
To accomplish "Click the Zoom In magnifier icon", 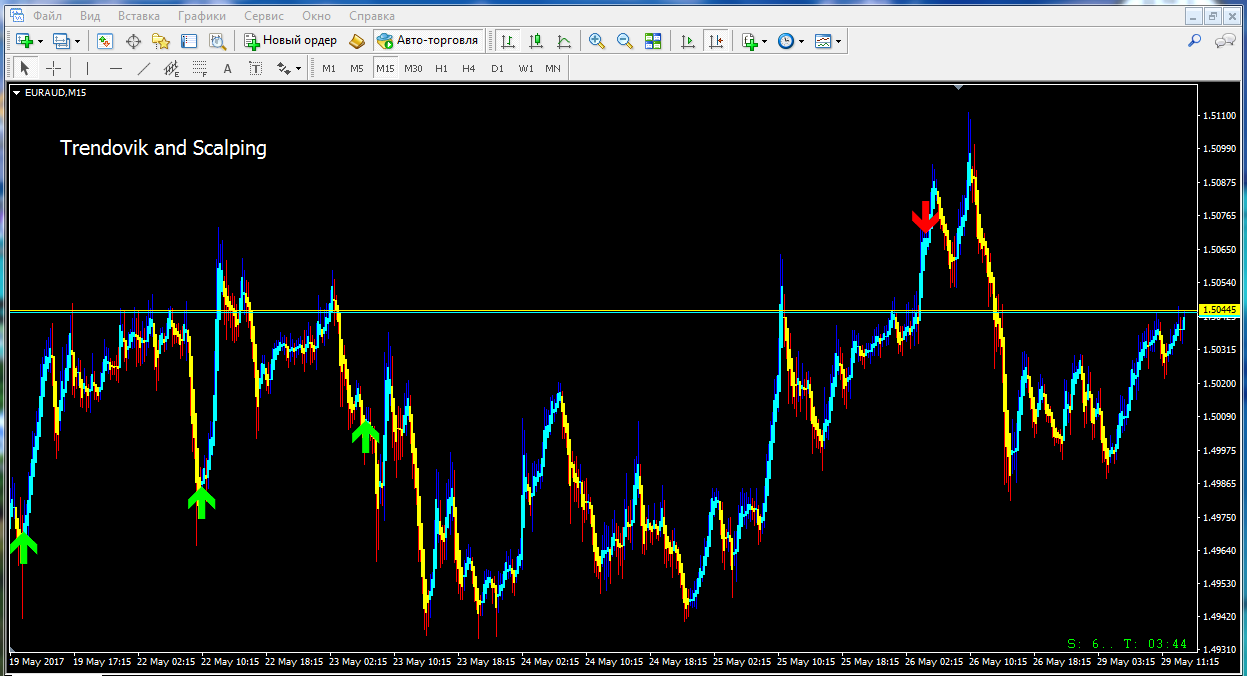I will (x=597, y=41).
